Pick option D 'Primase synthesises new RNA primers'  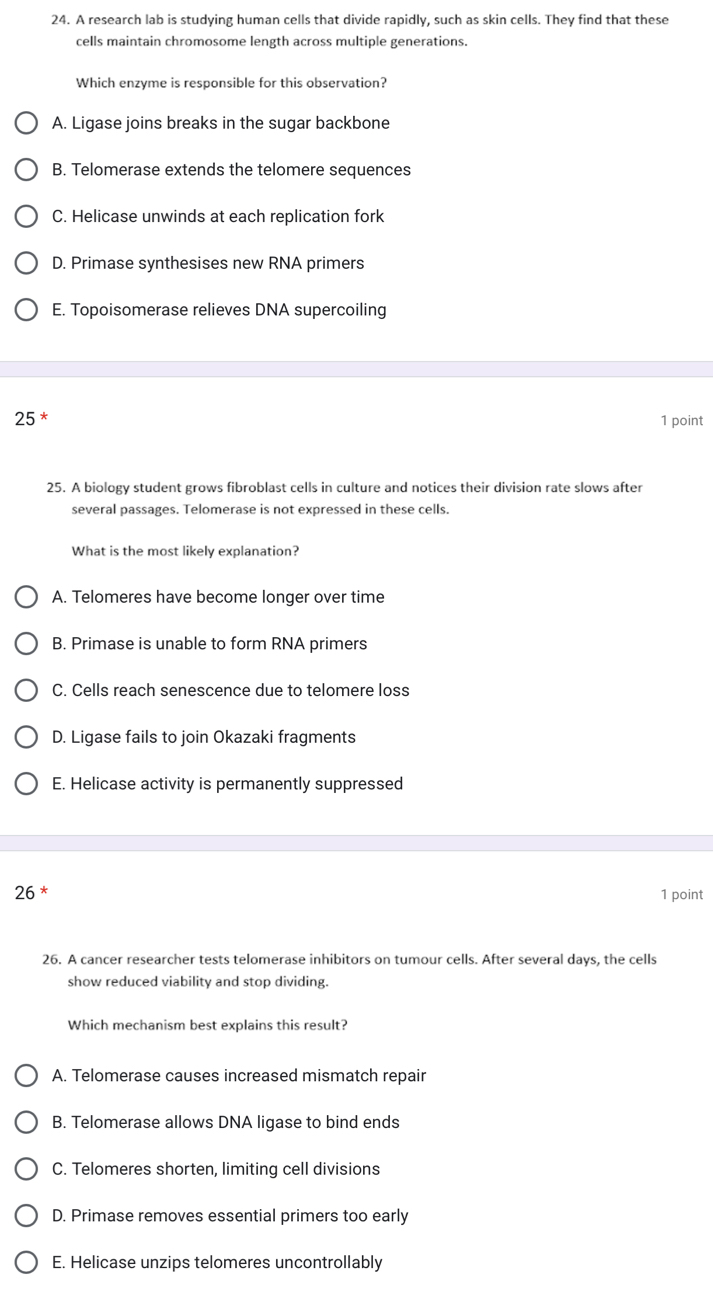pos(26,262)
